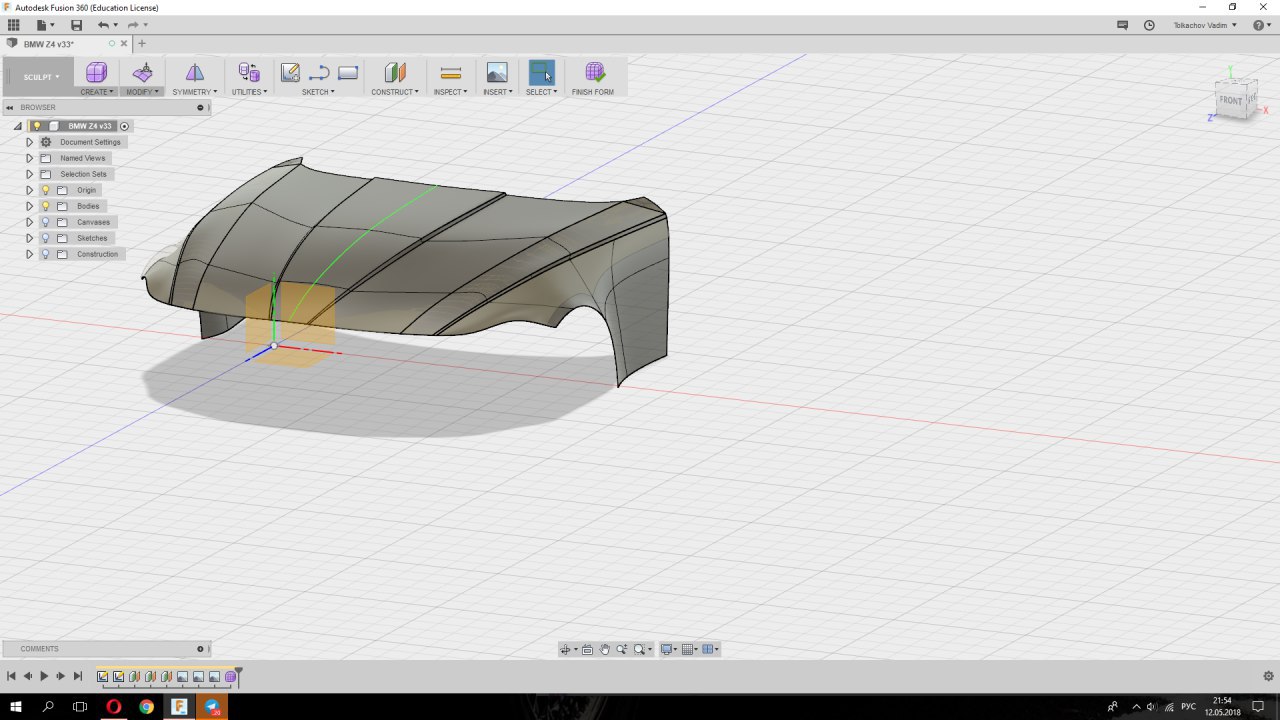Open the MODIFY menu
1280x720 pixels.
pyautogui.click(x=142, y=92)
